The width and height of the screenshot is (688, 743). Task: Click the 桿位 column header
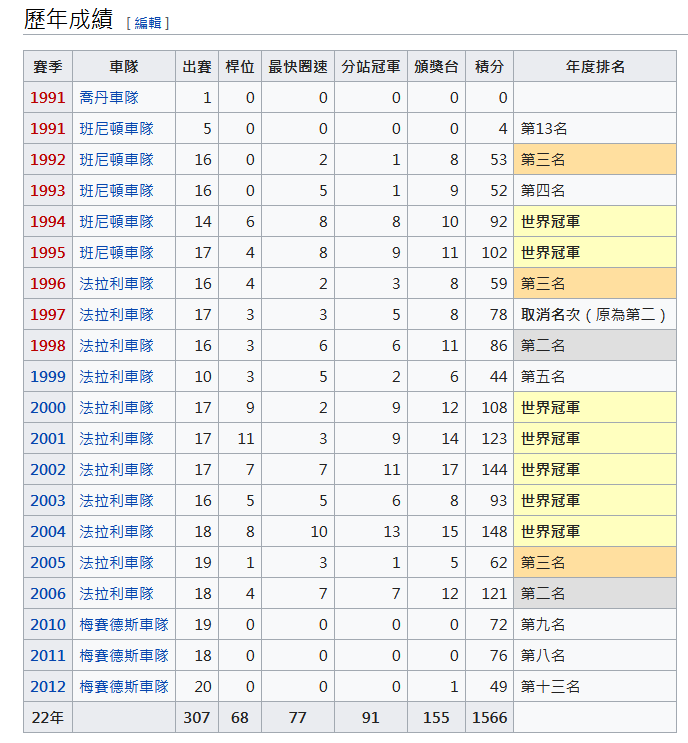[240, 66]
